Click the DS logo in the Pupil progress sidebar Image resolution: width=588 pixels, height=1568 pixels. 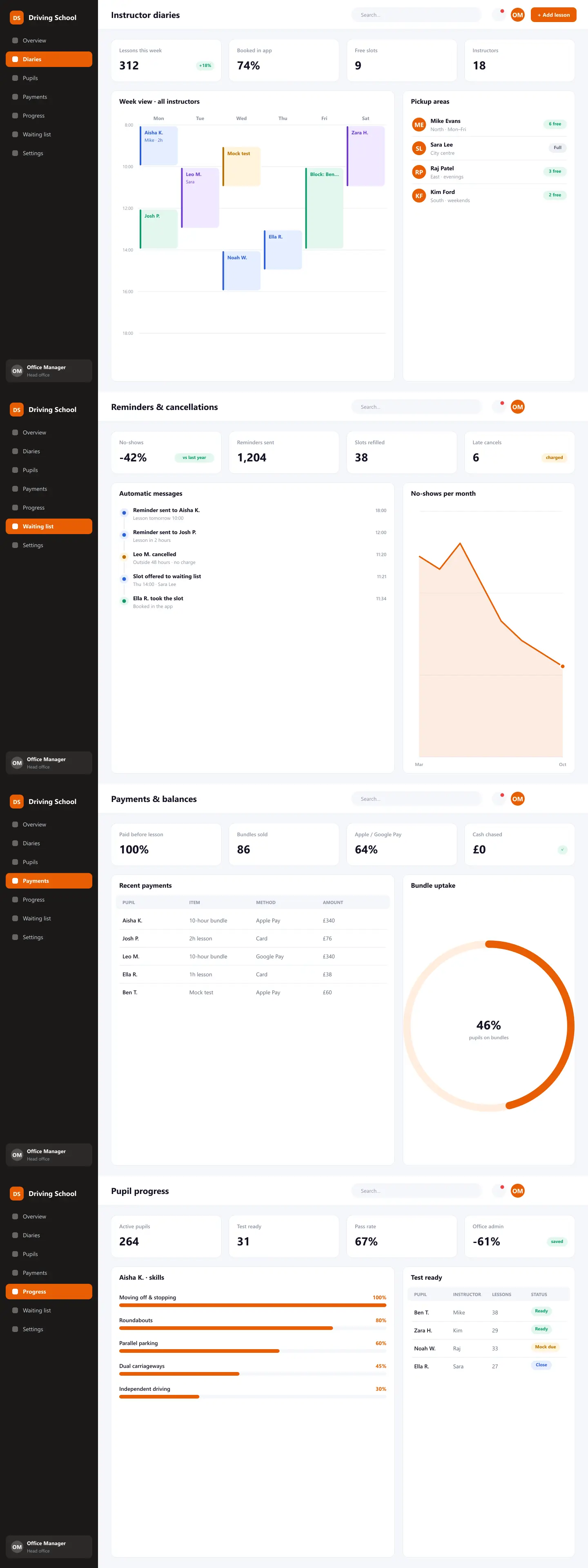pos(17,1194)
